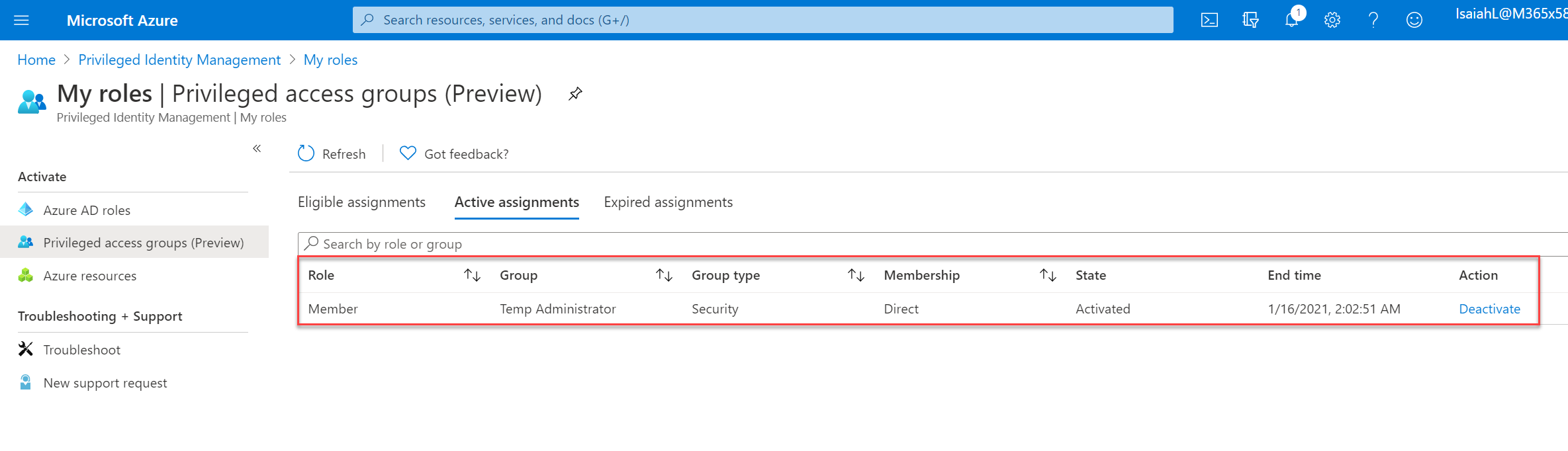The image size is (1568, 451).
Task: Click the State column header
Action: click(x=1091, y=275)
